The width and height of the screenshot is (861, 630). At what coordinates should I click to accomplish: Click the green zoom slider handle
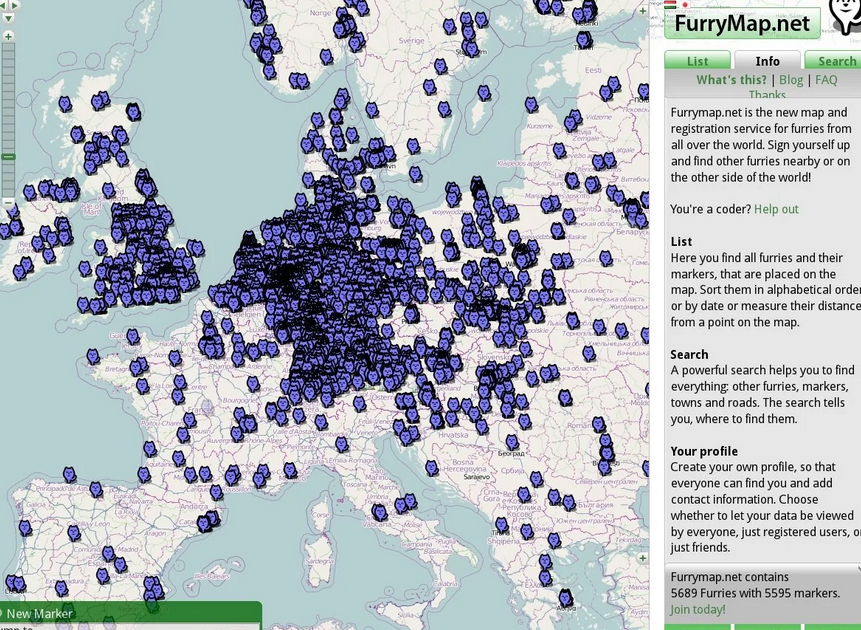(8, 157)
